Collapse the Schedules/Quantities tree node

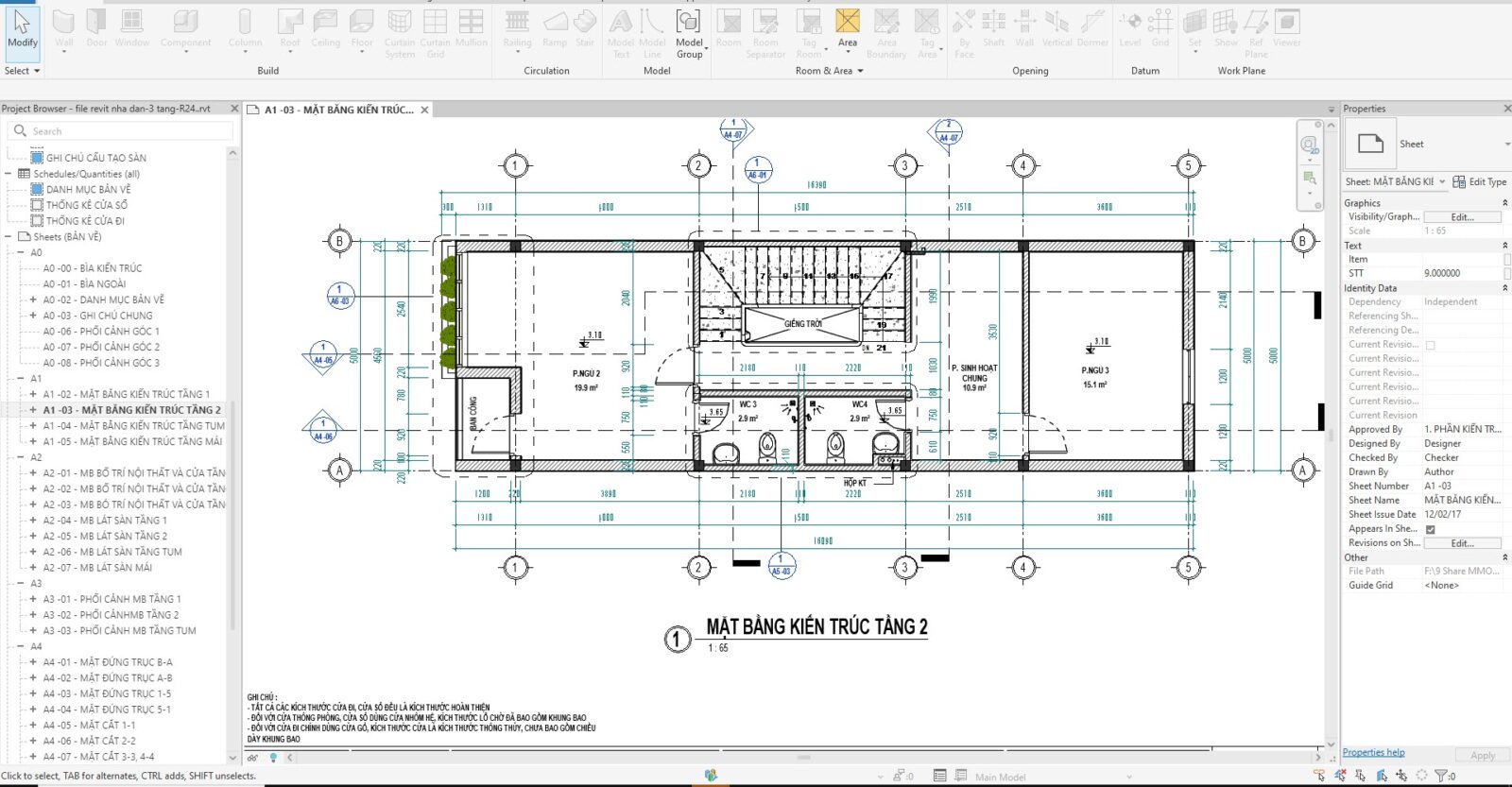click(9, 174)
